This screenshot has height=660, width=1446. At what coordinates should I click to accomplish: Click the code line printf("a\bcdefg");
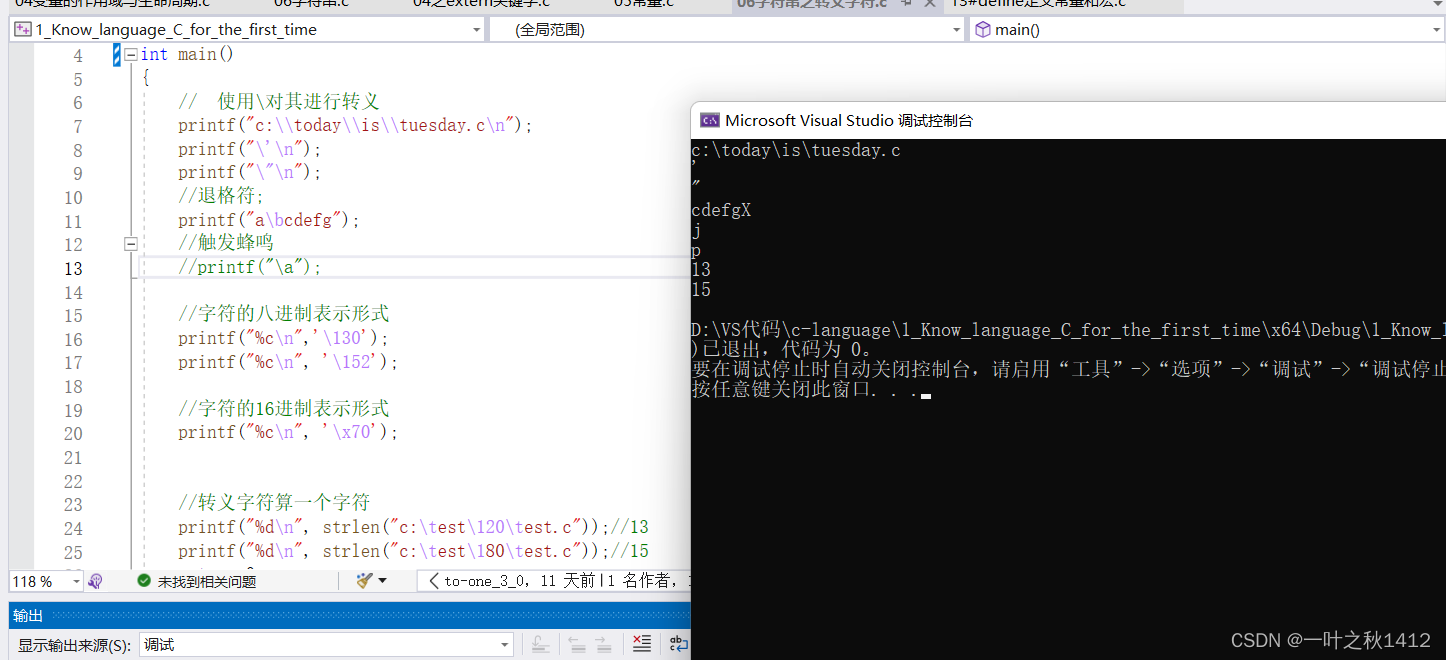[x=268, y=220]
